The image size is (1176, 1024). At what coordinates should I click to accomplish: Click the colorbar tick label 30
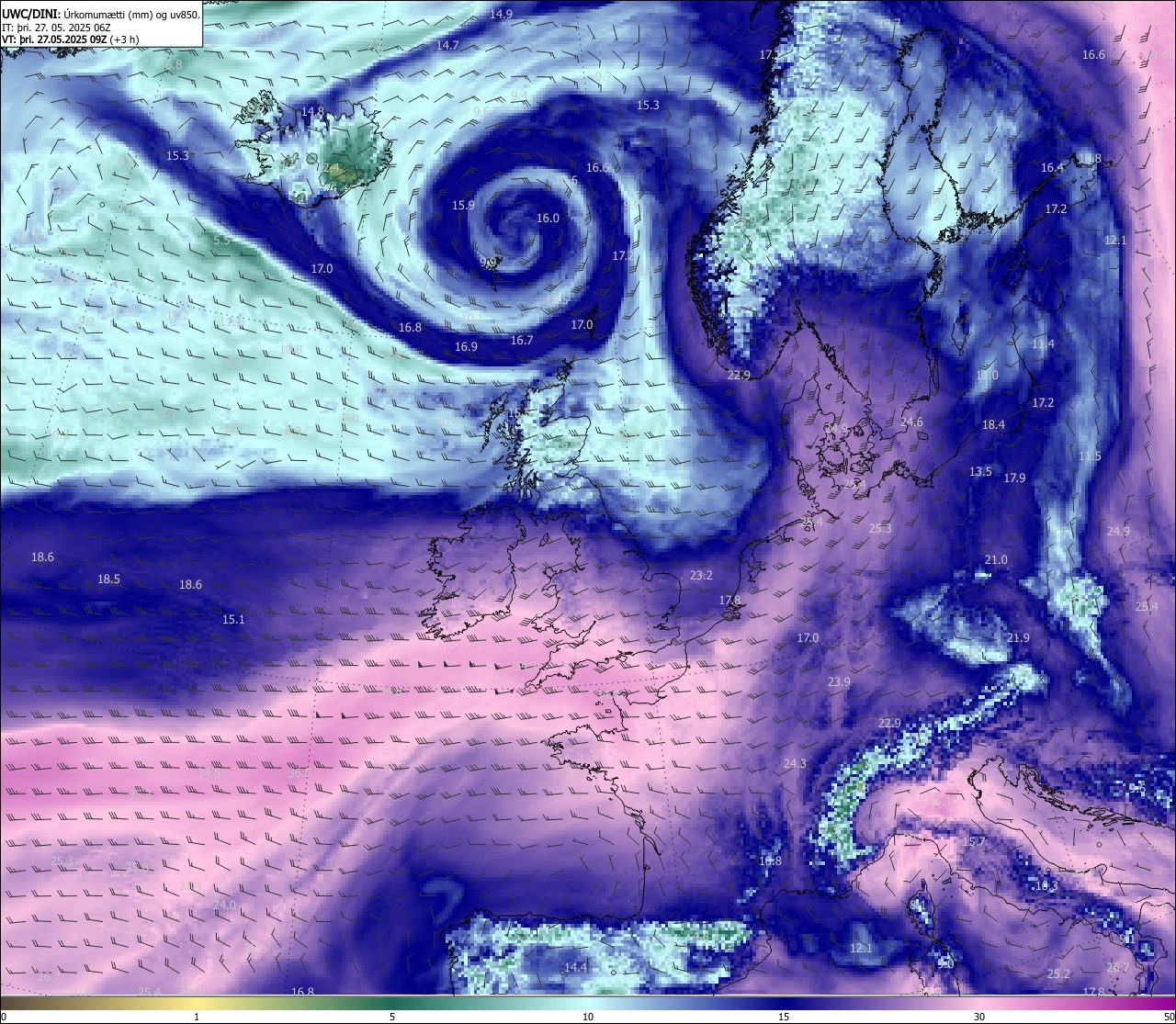[x=979, y=1017]
